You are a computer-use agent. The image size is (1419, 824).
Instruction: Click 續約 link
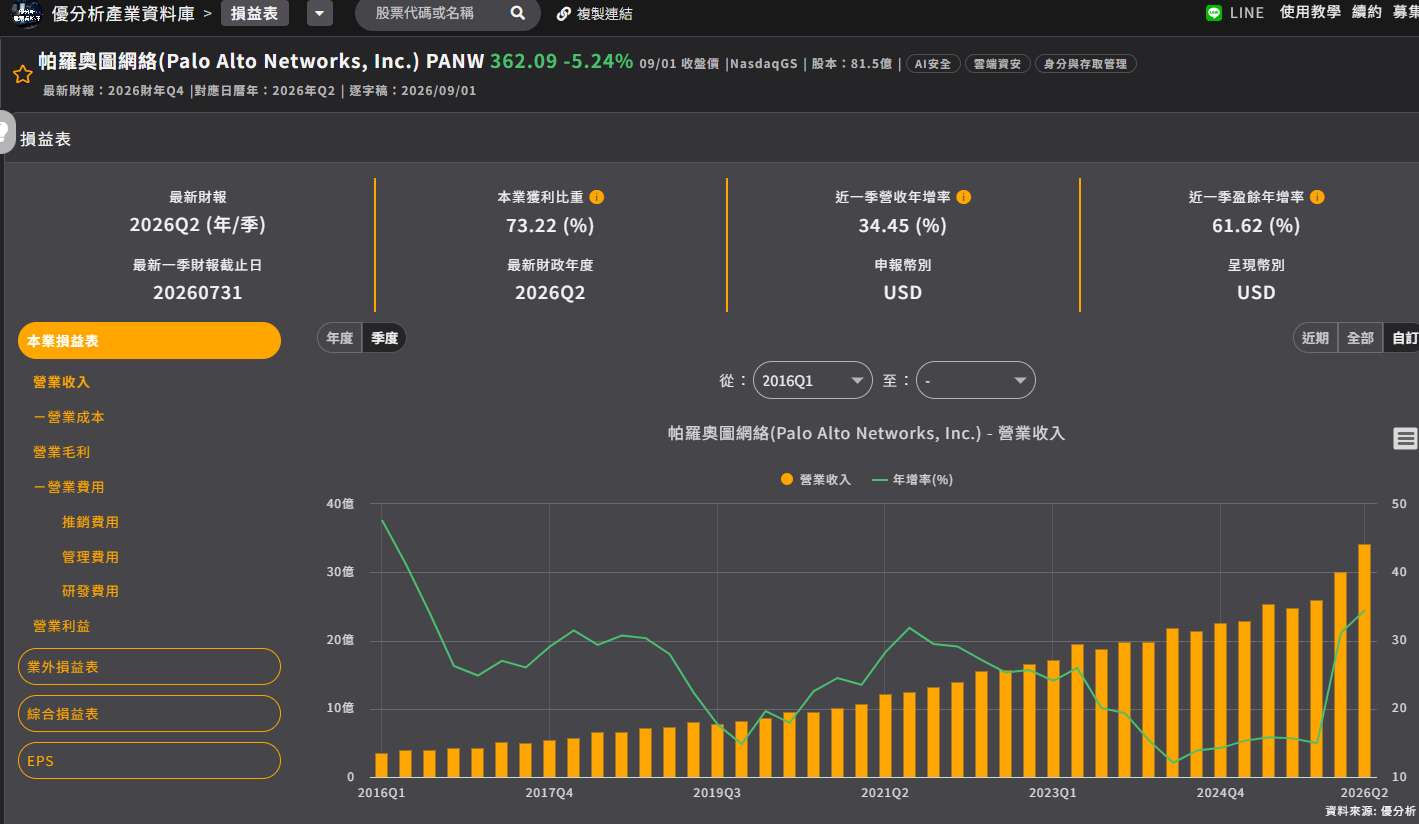pyautogui.click(x=1366, y=12)
